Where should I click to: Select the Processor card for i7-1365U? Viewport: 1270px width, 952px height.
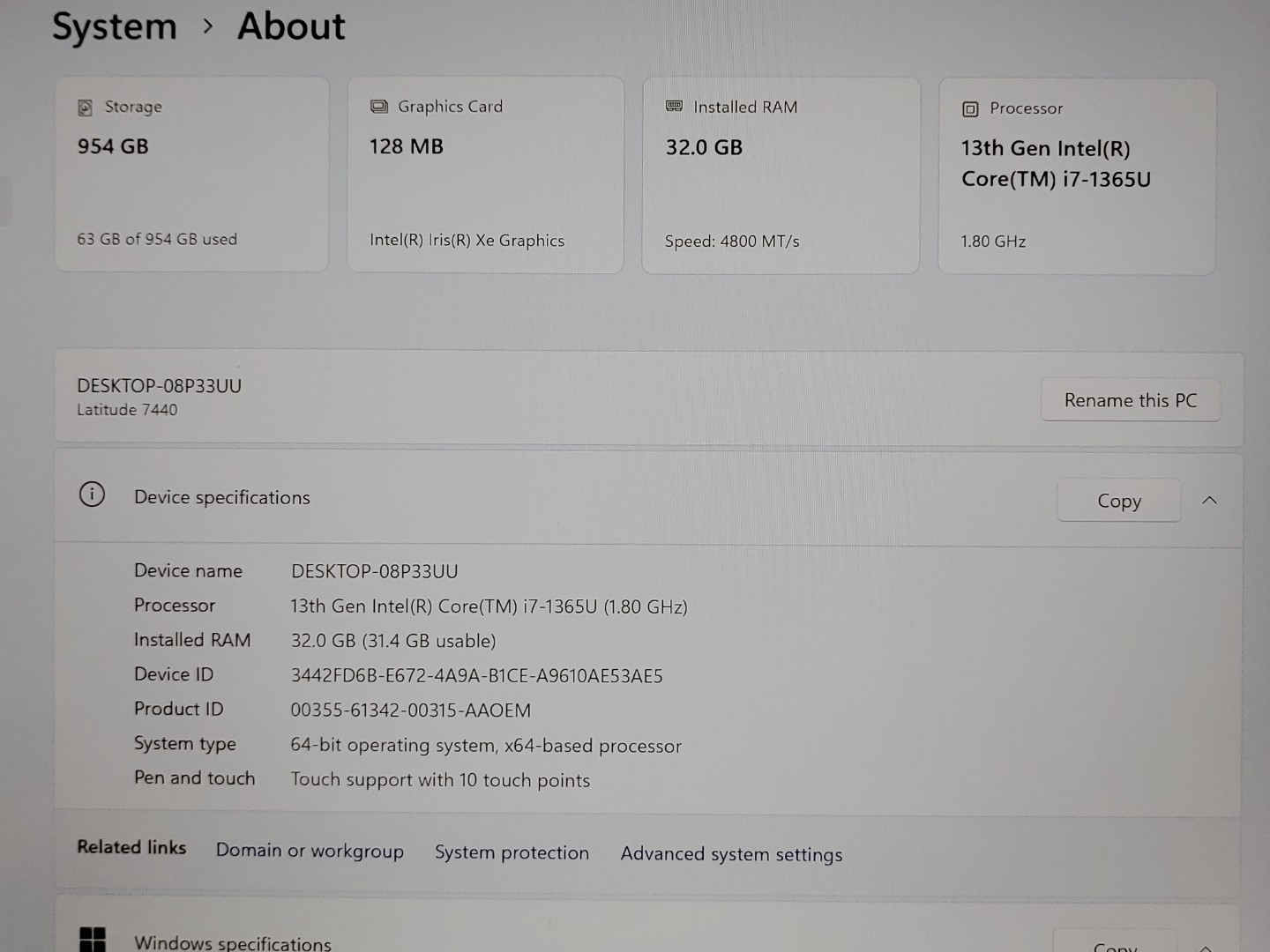tap(1076, 176)
